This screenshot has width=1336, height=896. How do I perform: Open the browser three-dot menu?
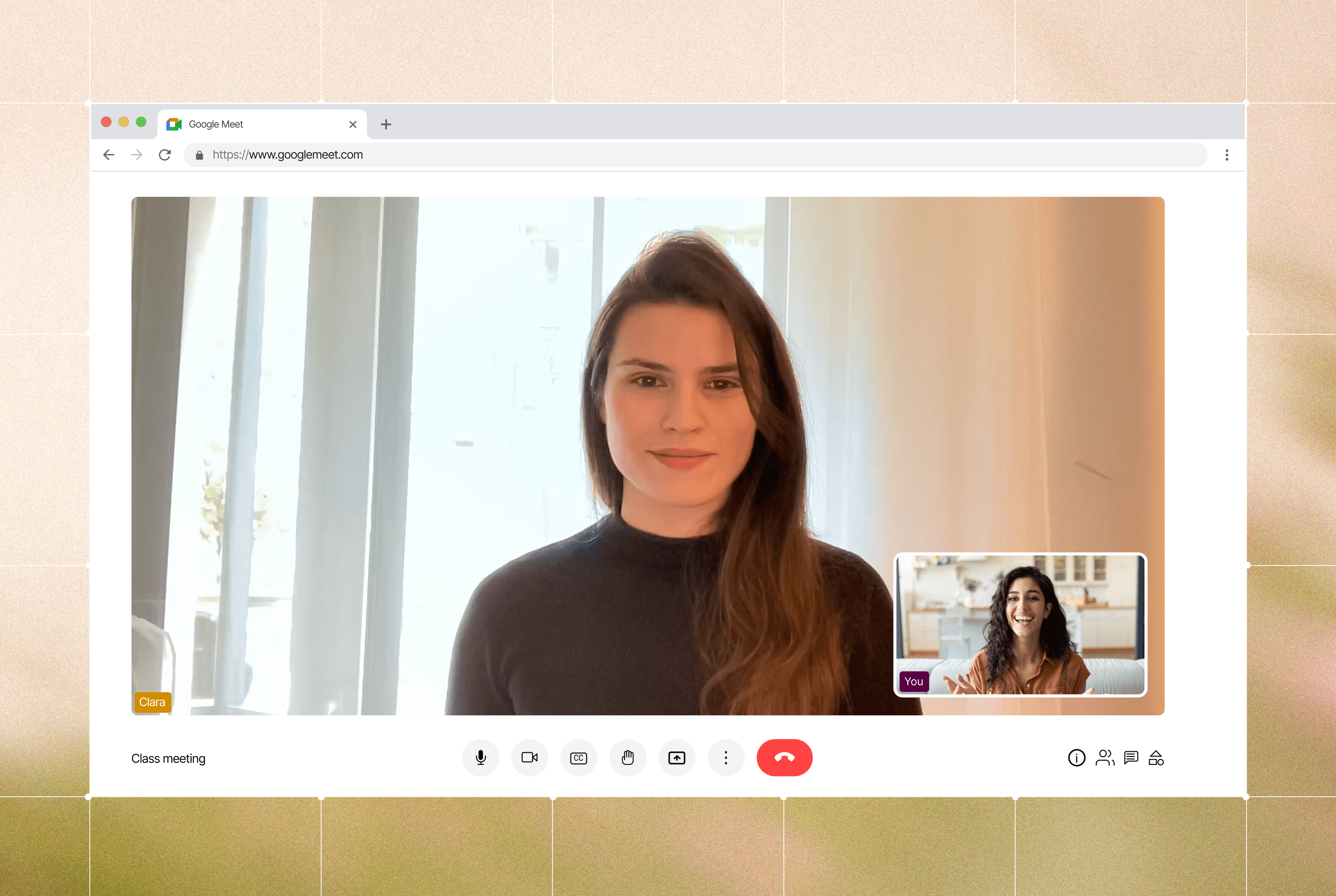pos(1226,155)
